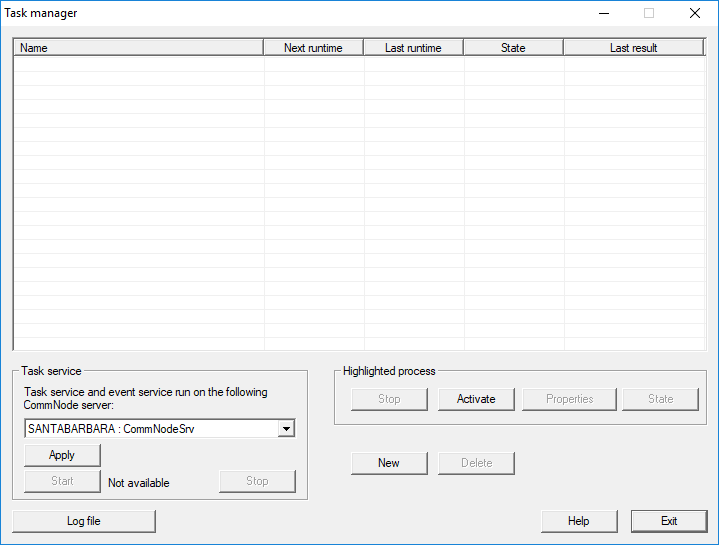The height and width of the screenshot is (545, 719).
Task: Click the Last result column header
Action: (634, 47)
